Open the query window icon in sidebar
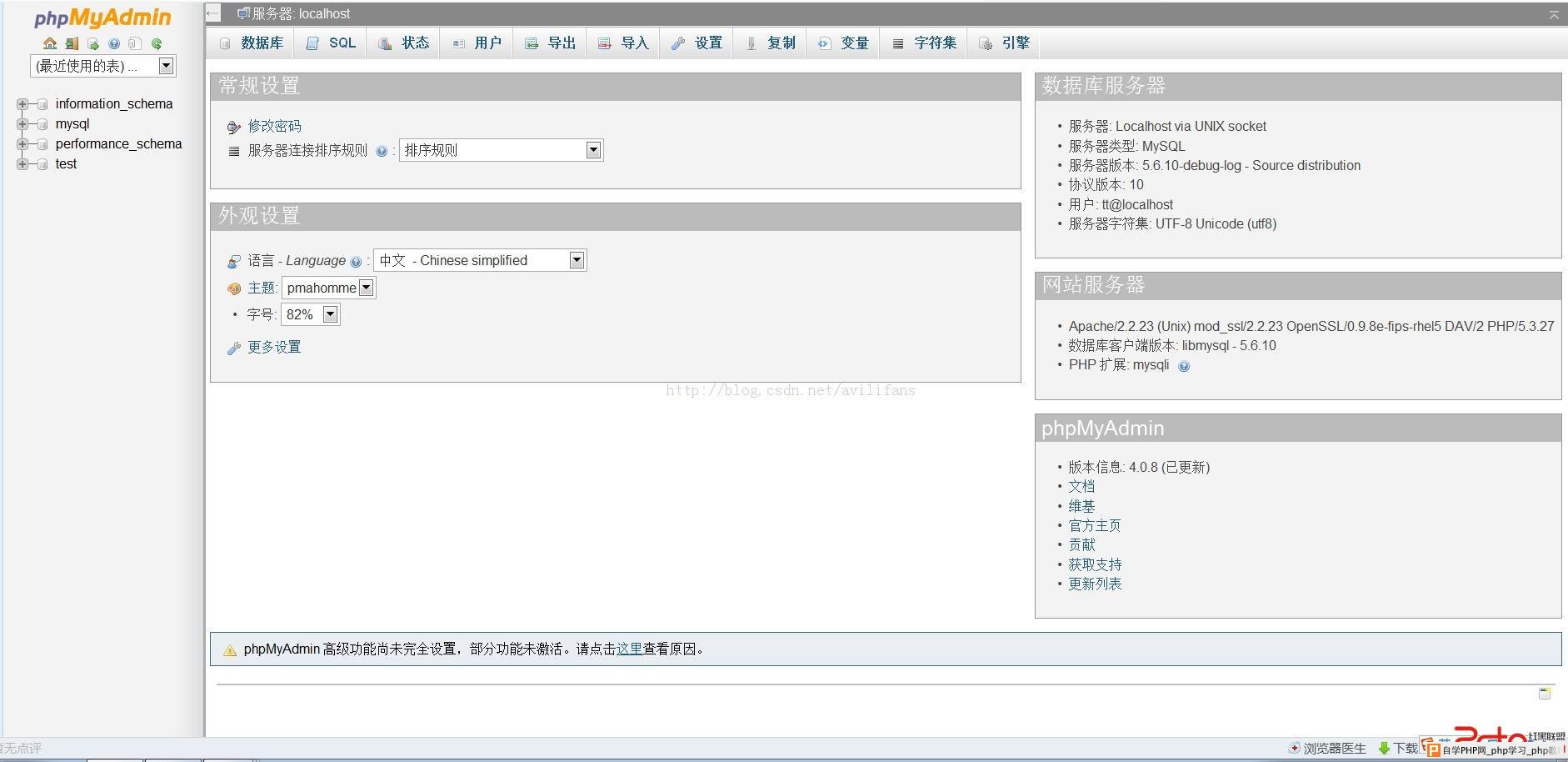Screen dimensions: 1568x762 [x=93, y=43]
